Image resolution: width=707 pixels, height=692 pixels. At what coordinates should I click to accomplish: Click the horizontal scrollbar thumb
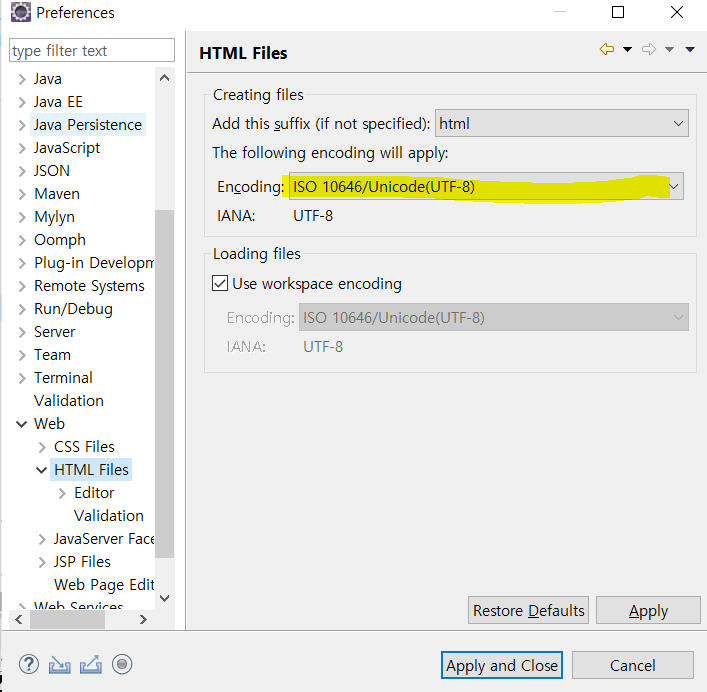[x=68, y=619]
